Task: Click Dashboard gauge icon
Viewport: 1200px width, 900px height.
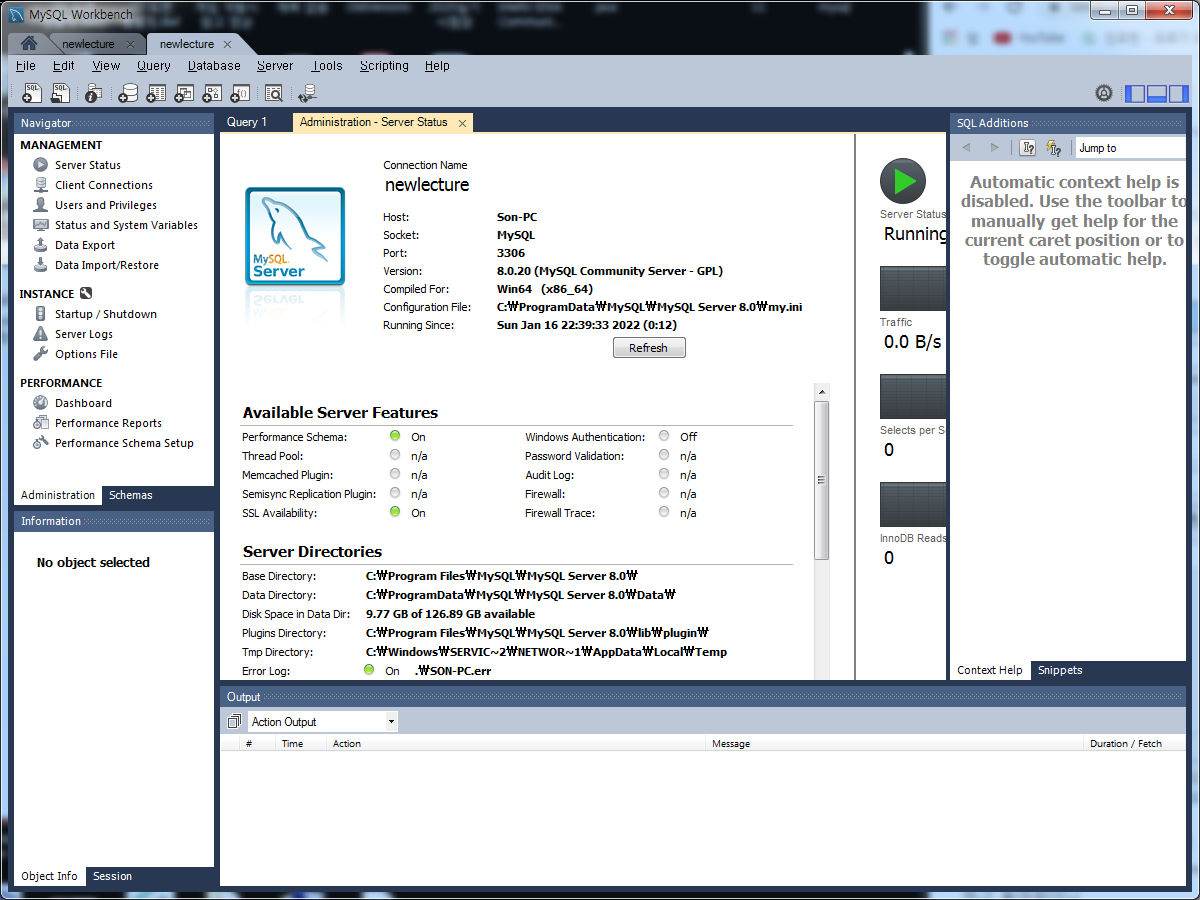Action: point(40,403)
